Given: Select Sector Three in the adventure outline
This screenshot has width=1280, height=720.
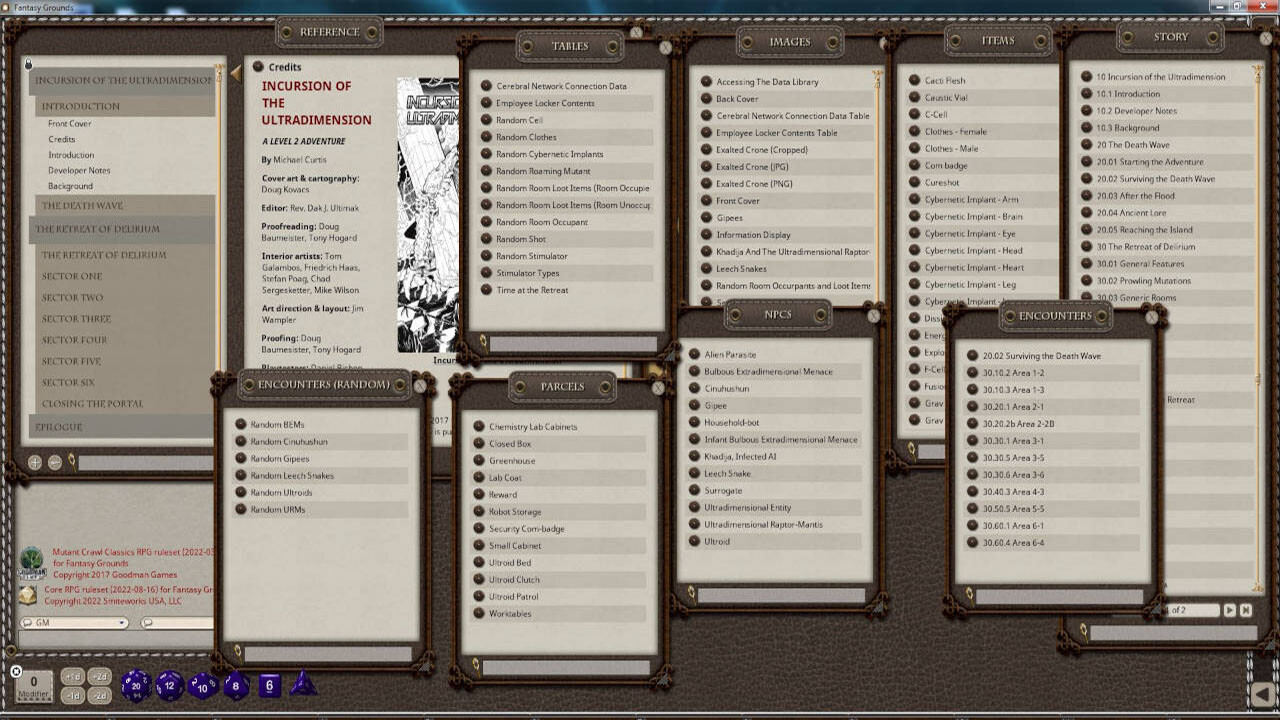Looking at the screenshot, I should (75, 318).
